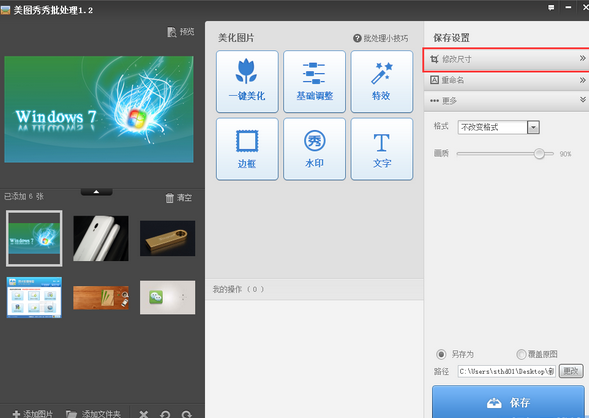Open the 文字 text tool
The height and width of the screenshot is (418, 589).
(382, 149)
